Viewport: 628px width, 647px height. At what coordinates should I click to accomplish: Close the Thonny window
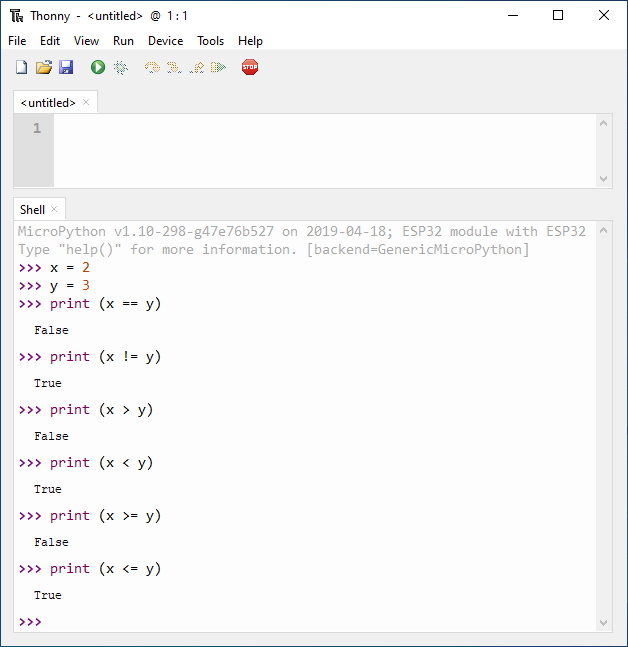(604, 16)
